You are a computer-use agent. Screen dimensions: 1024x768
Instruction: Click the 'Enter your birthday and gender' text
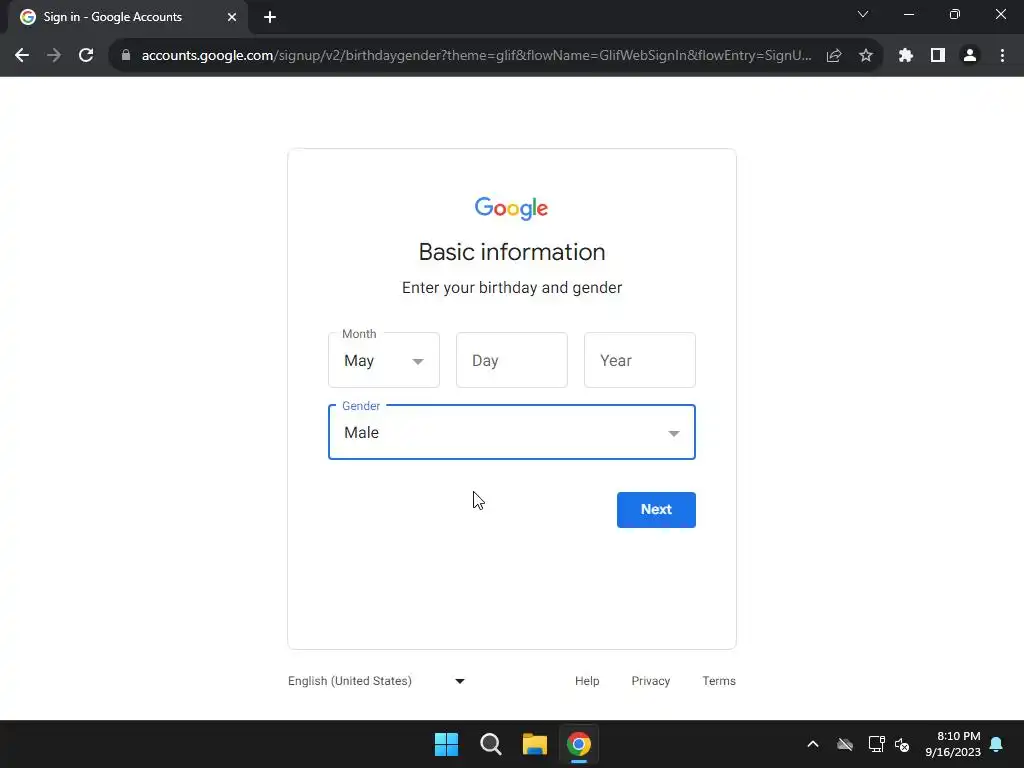tap(512, 288)
